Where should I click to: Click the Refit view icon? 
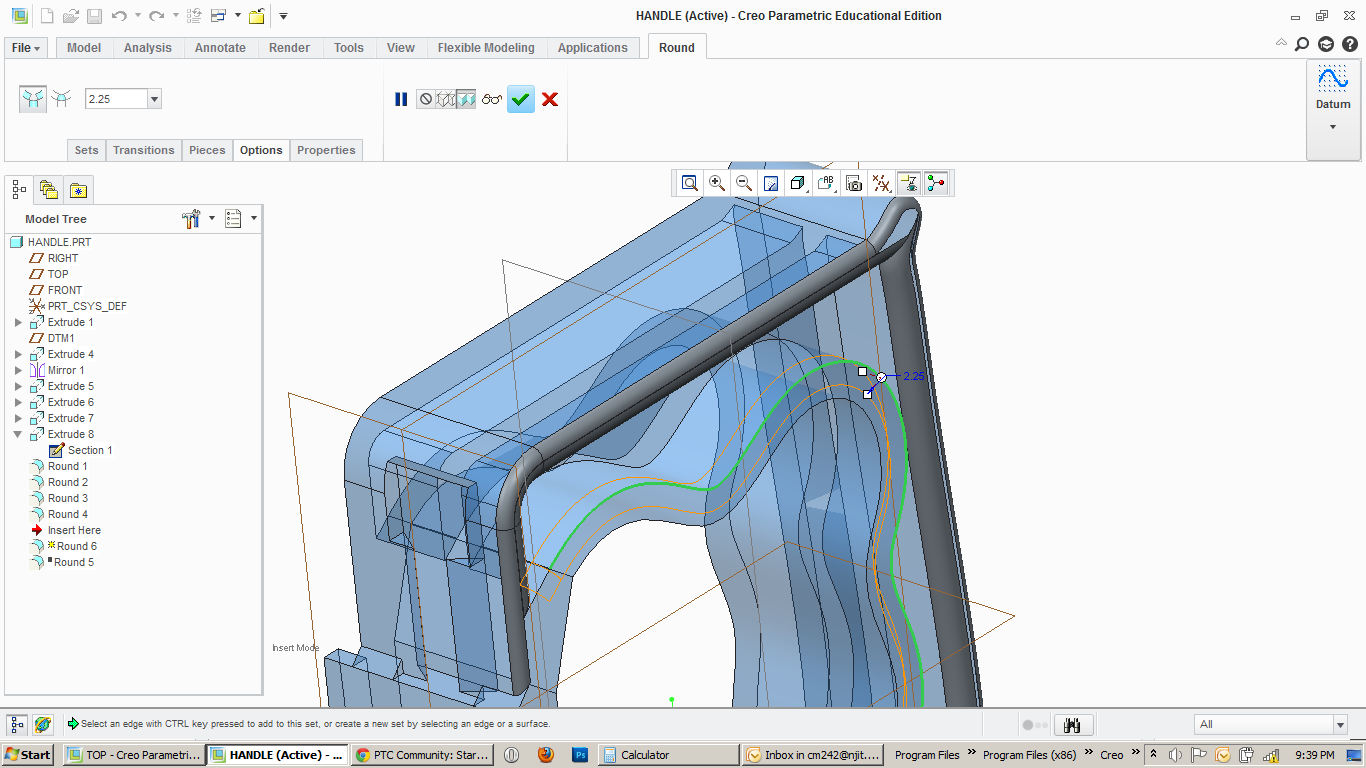pos(690,183)
